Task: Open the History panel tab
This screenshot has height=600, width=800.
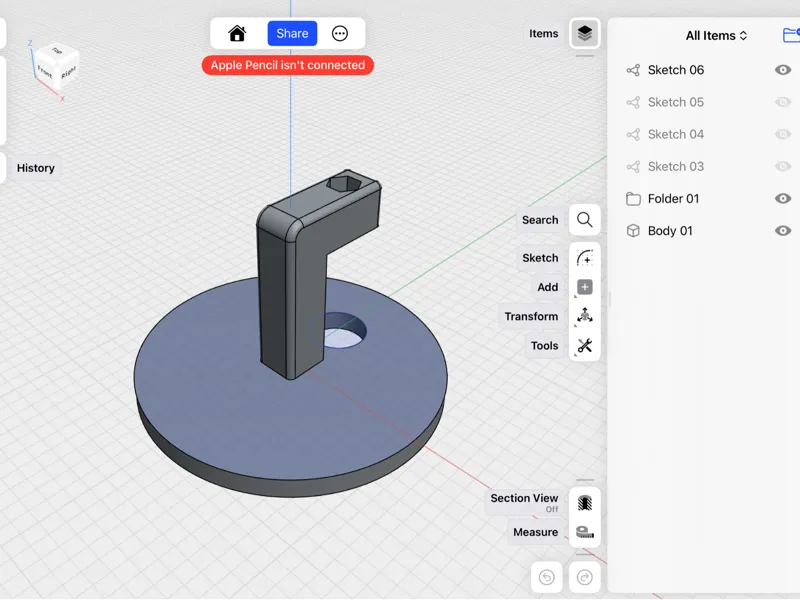Action: coord(35,168)
